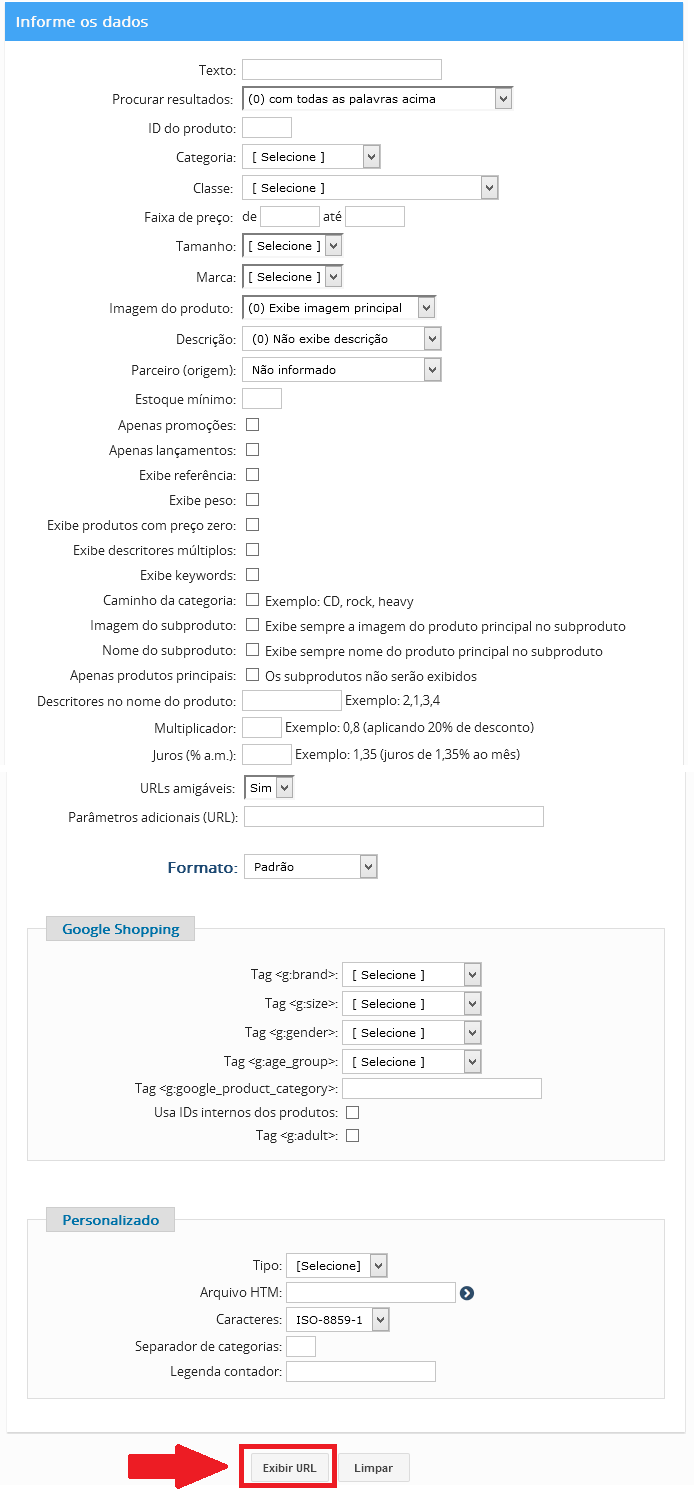Check Apenas produtos principais box
Viewport: 694px width, 1495px height.
pos(253,675)
